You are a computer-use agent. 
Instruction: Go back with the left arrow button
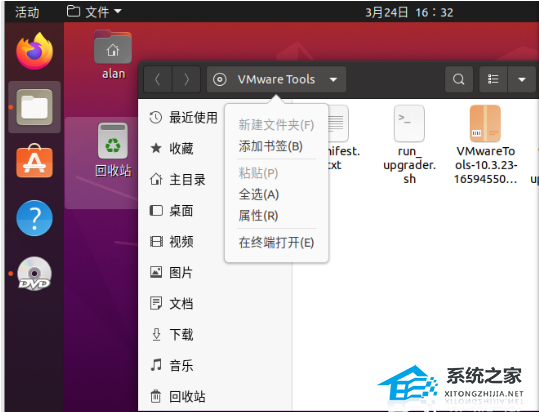[x=157, y=80]
